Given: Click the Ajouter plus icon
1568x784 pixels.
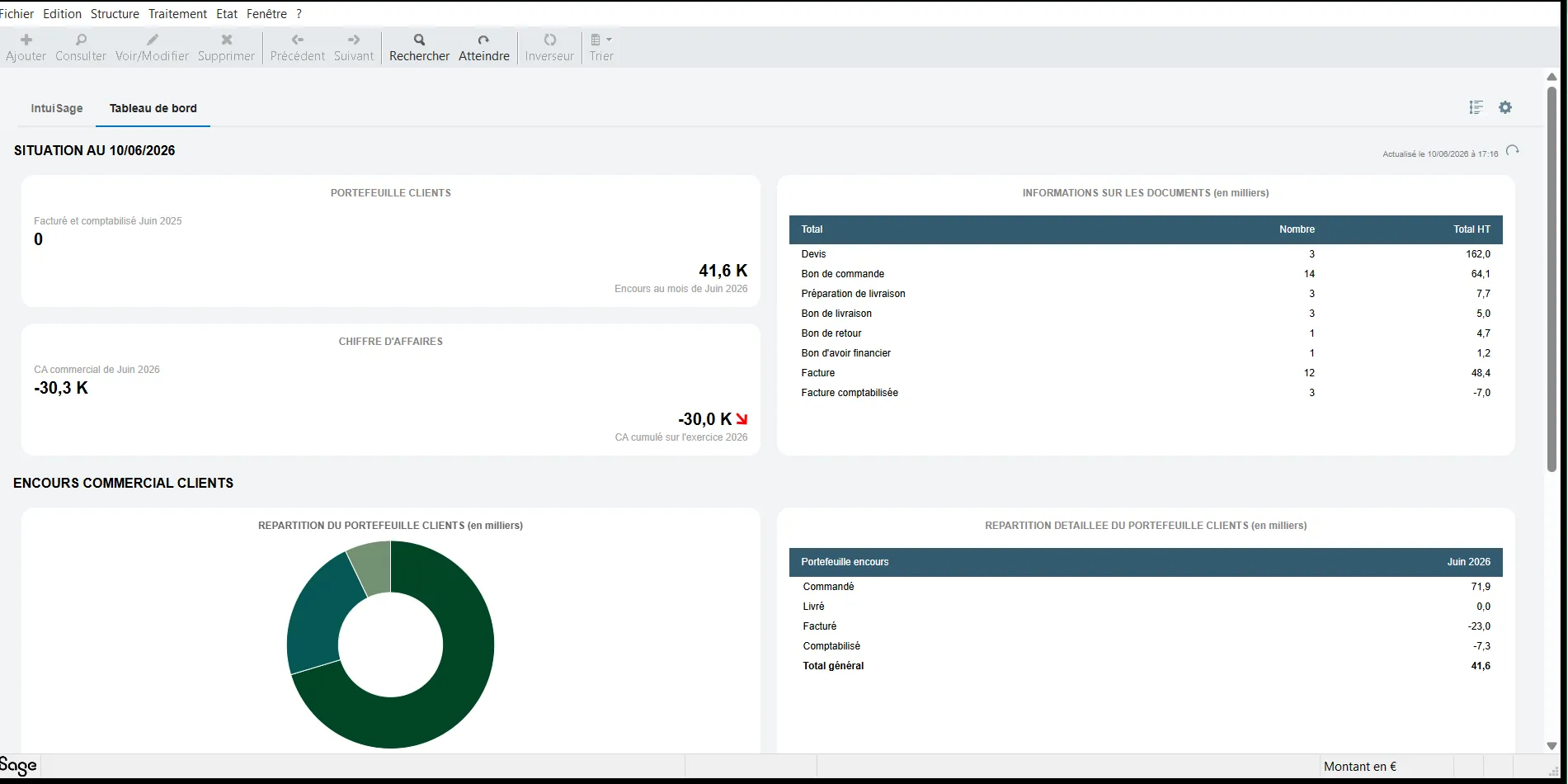Looking at the screenshot, I should (x=26, y=40).
